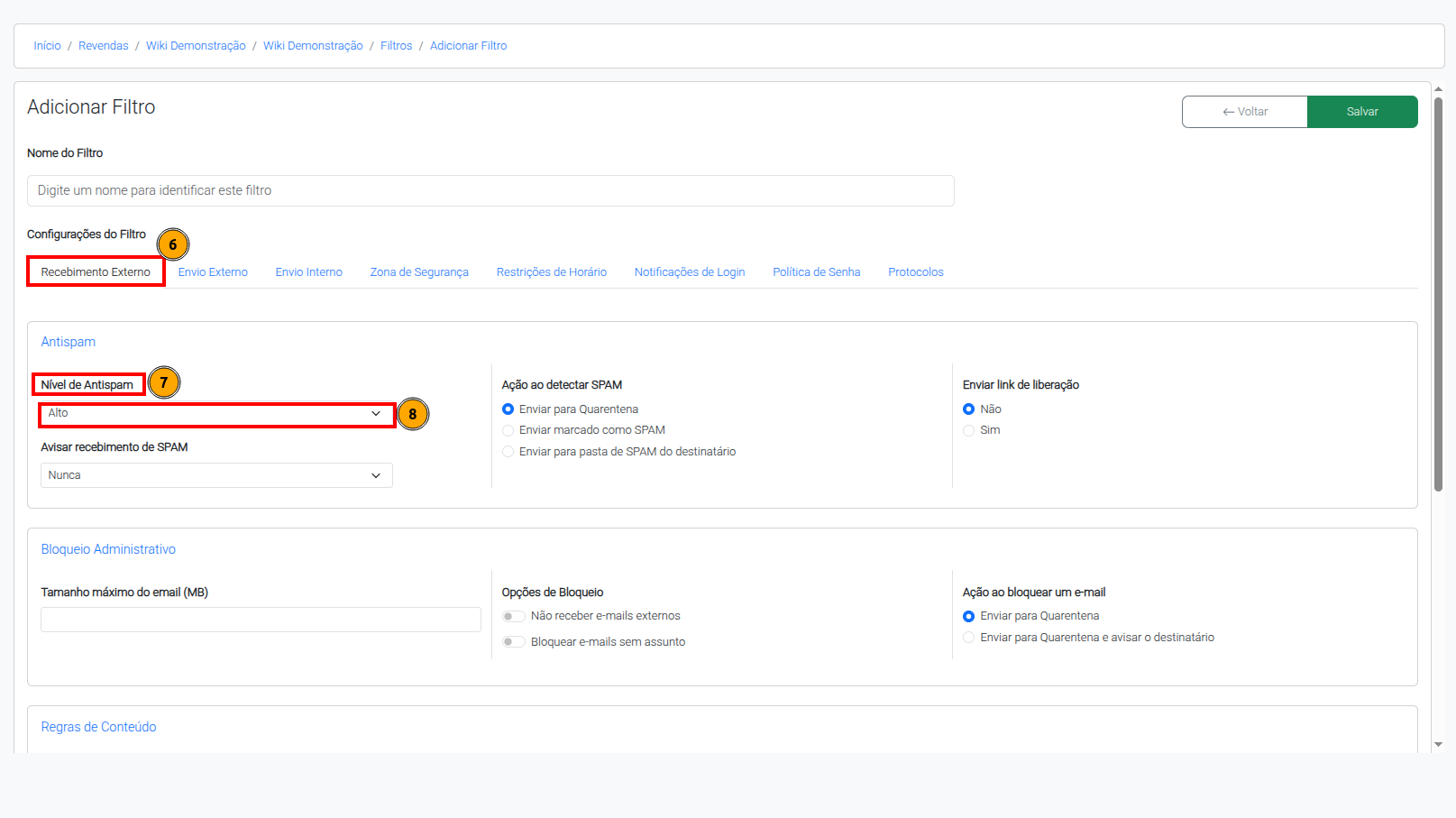
Task: Go to Filtros breadcrumb link
Action: pyautogui.click(x=396, y=46)
